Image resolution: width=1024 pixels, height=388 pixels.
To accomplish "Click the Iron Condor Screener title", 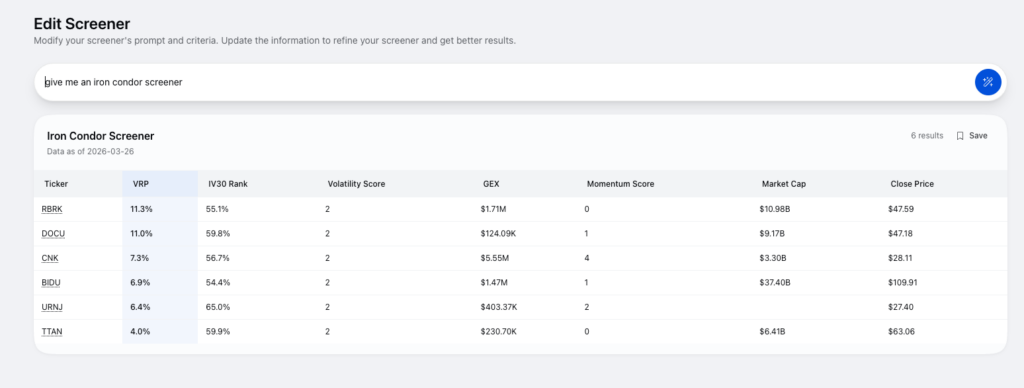I will tap(101, 136).
